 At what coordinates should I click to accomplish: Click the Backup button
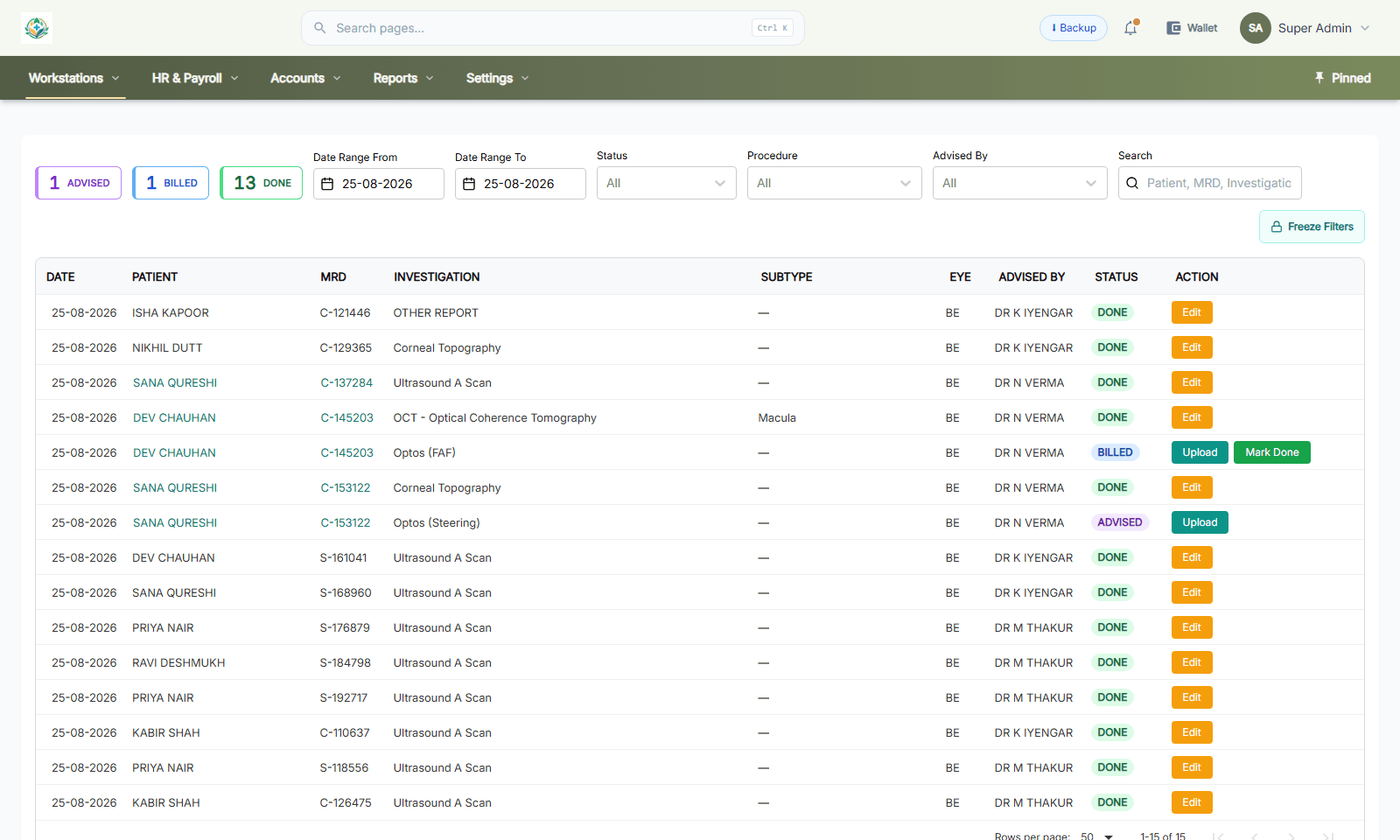(x=1074, y=28)
